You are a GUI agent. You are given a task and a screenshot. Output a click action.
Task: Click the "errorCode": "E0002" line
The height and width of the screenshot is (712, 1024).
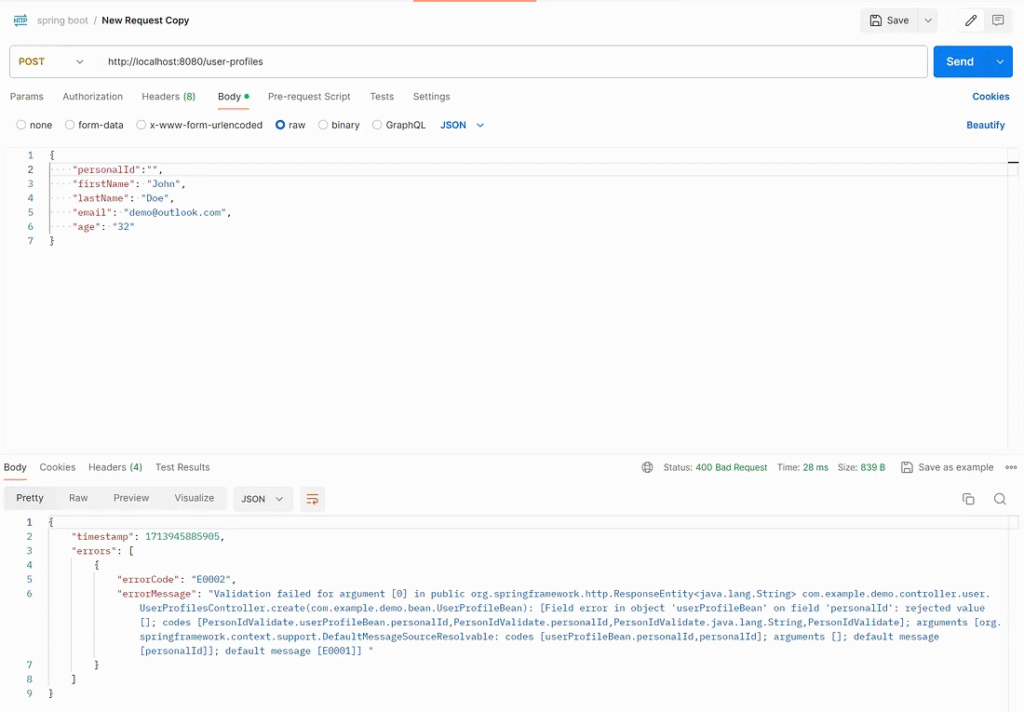pos(176,579)
